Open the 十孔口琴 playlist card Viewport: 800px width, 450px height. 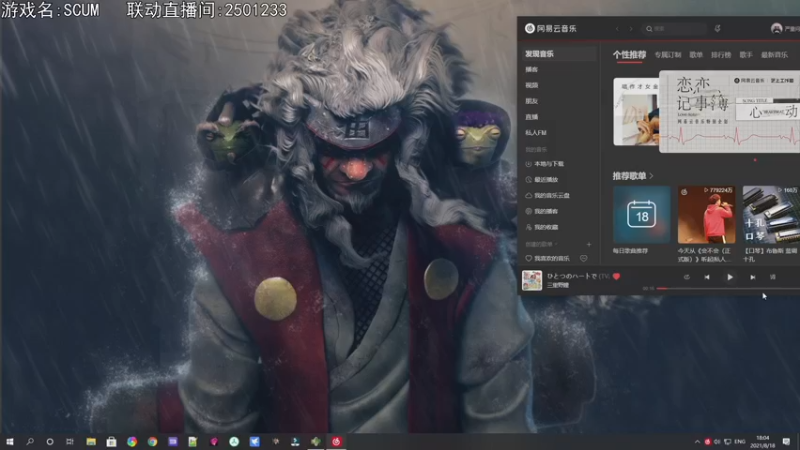point(771,214)
